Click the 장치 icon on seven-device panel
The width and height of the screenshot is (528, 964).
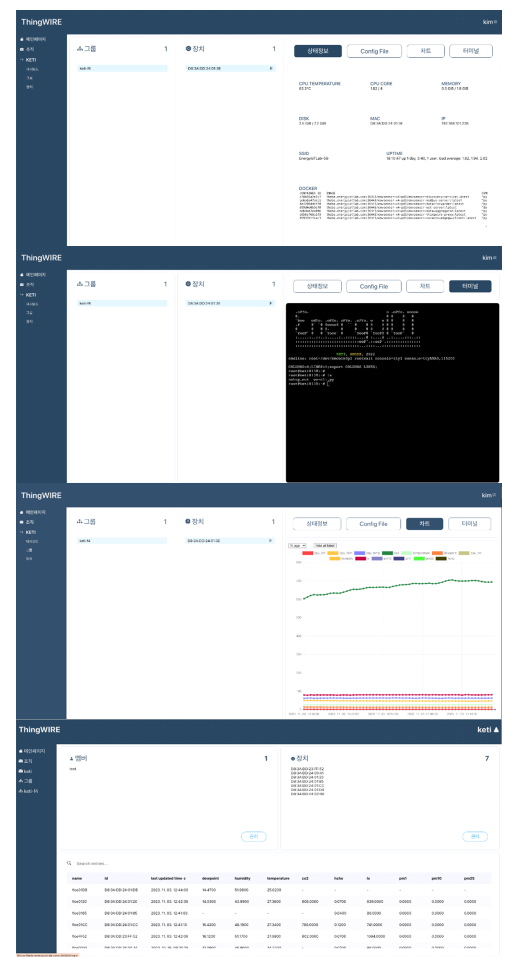(x=293, y=759)
